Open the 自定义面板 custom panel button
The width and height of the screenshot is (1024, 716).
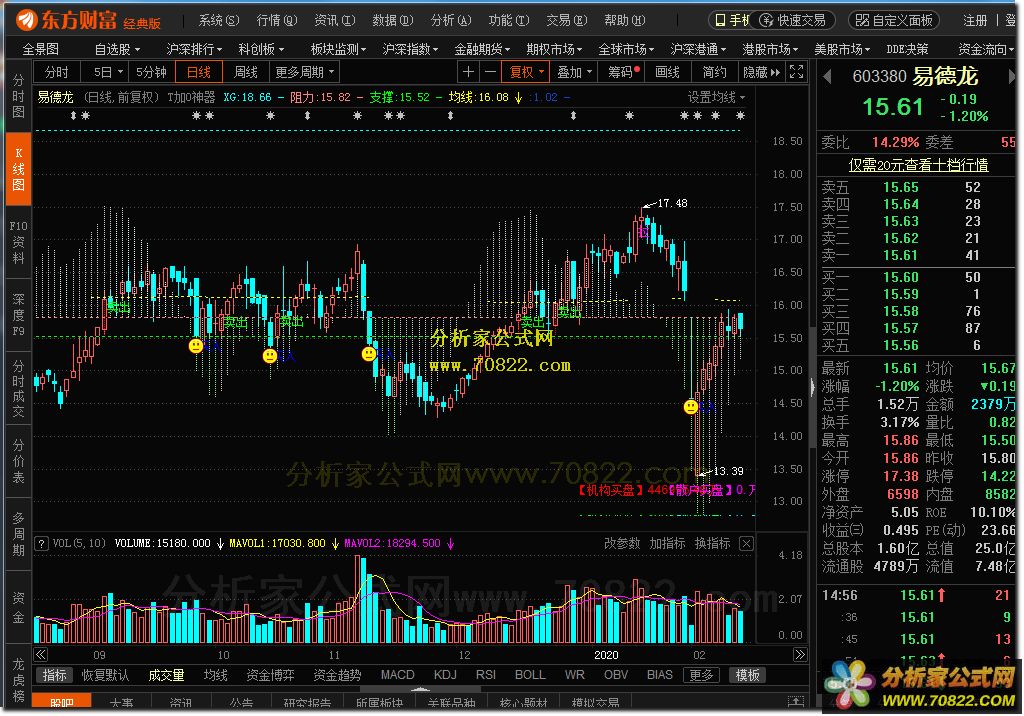click(893, 20)
